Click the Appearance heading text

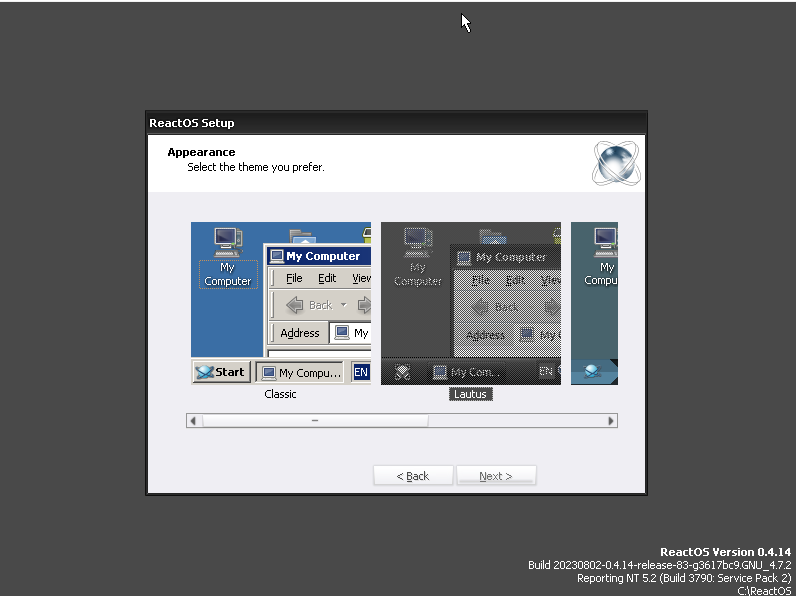tap(202, 152)
